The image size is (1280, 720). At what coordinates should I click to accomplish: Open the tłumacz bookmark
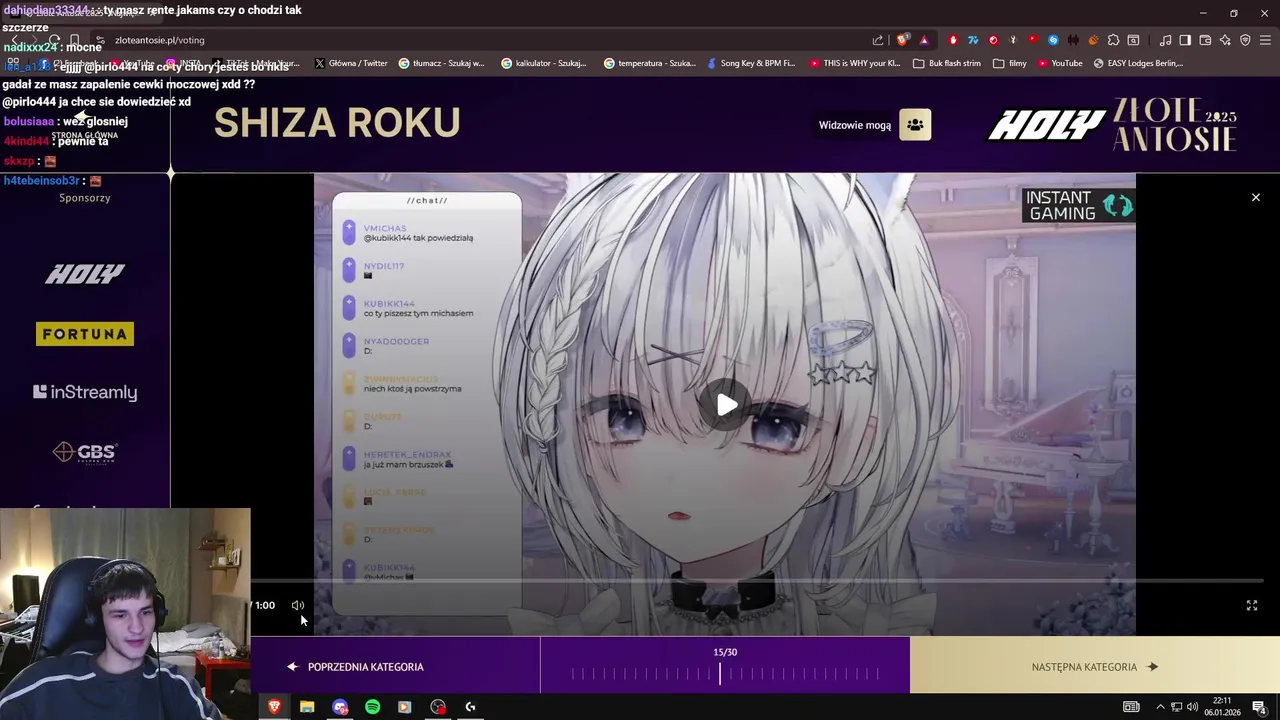441,63
